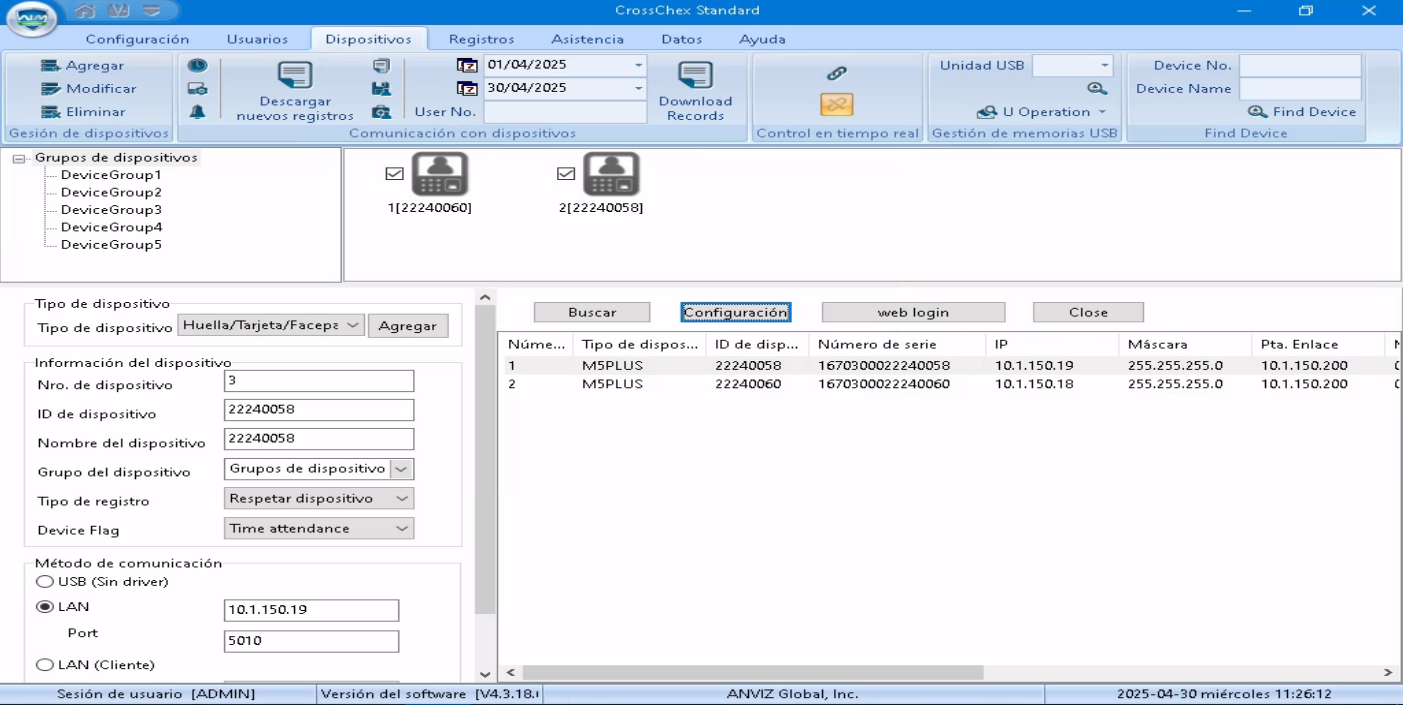Open the start date 01/04/2025 dropdown
Screen dimensions: 1403x705
[x=638, y=65]
